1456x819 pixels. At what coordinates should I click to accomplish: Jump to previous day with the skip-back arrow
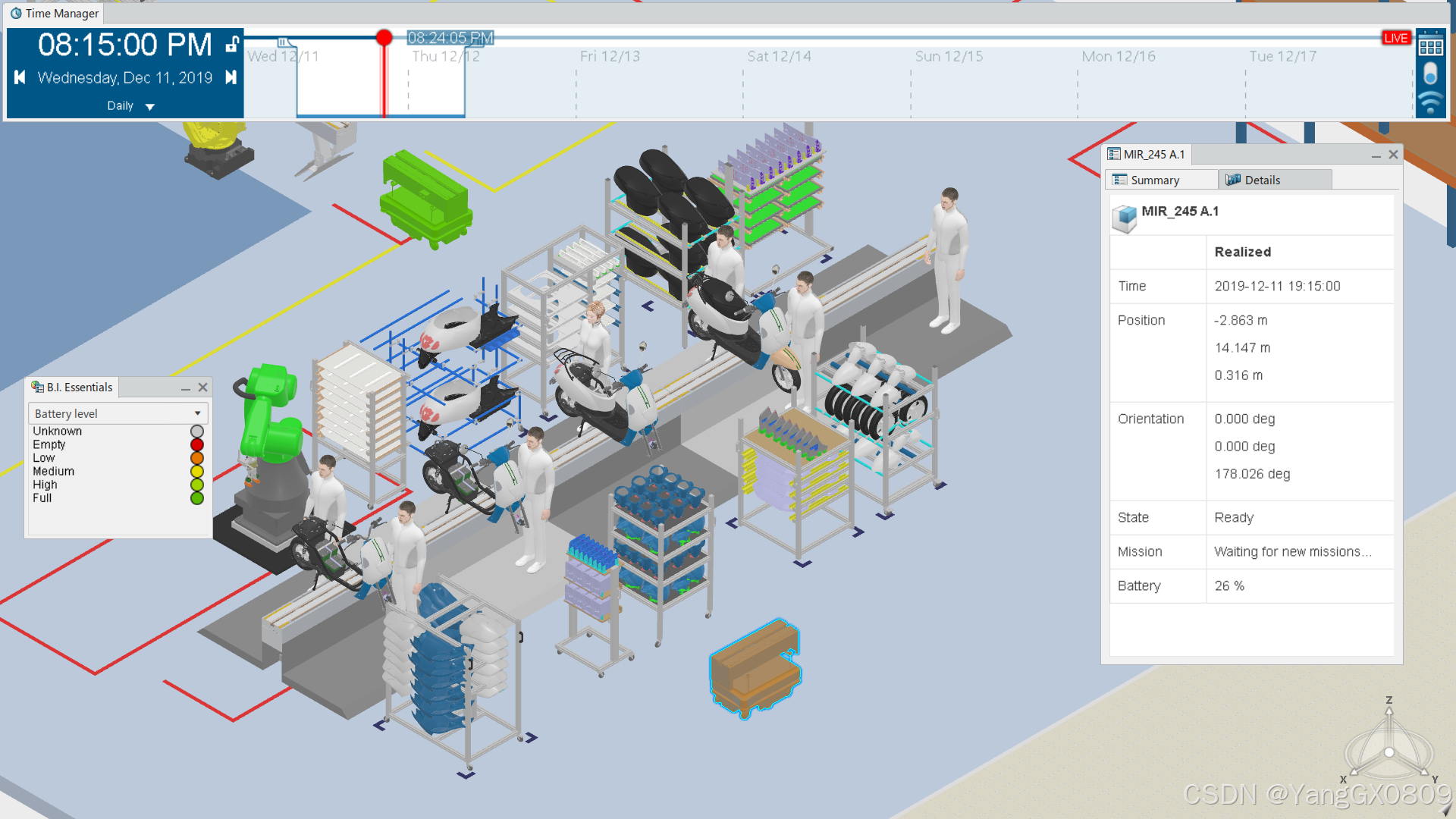click(x=20, y=77)
